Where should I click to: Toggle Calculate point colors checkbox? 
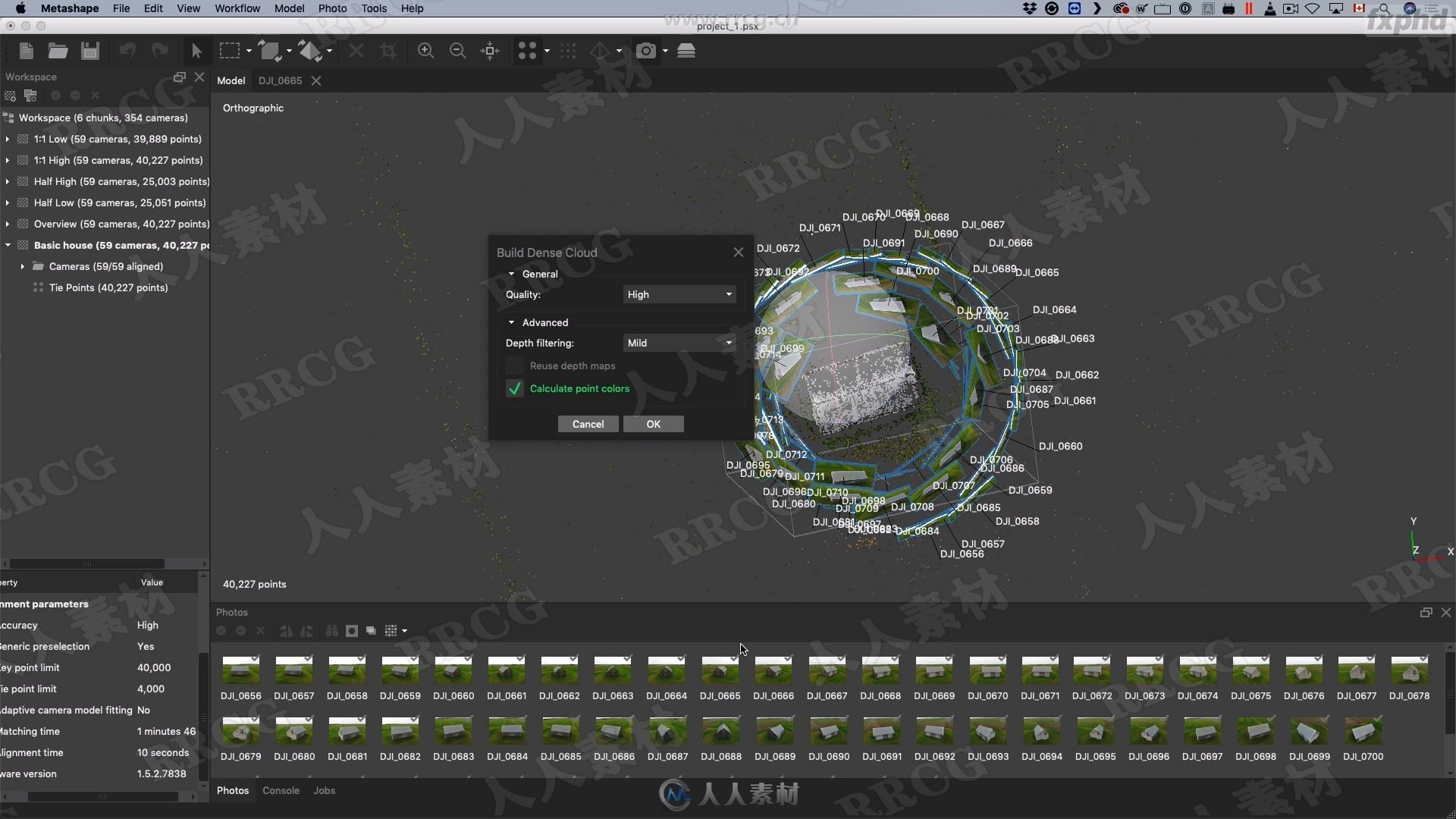[516, 388]
